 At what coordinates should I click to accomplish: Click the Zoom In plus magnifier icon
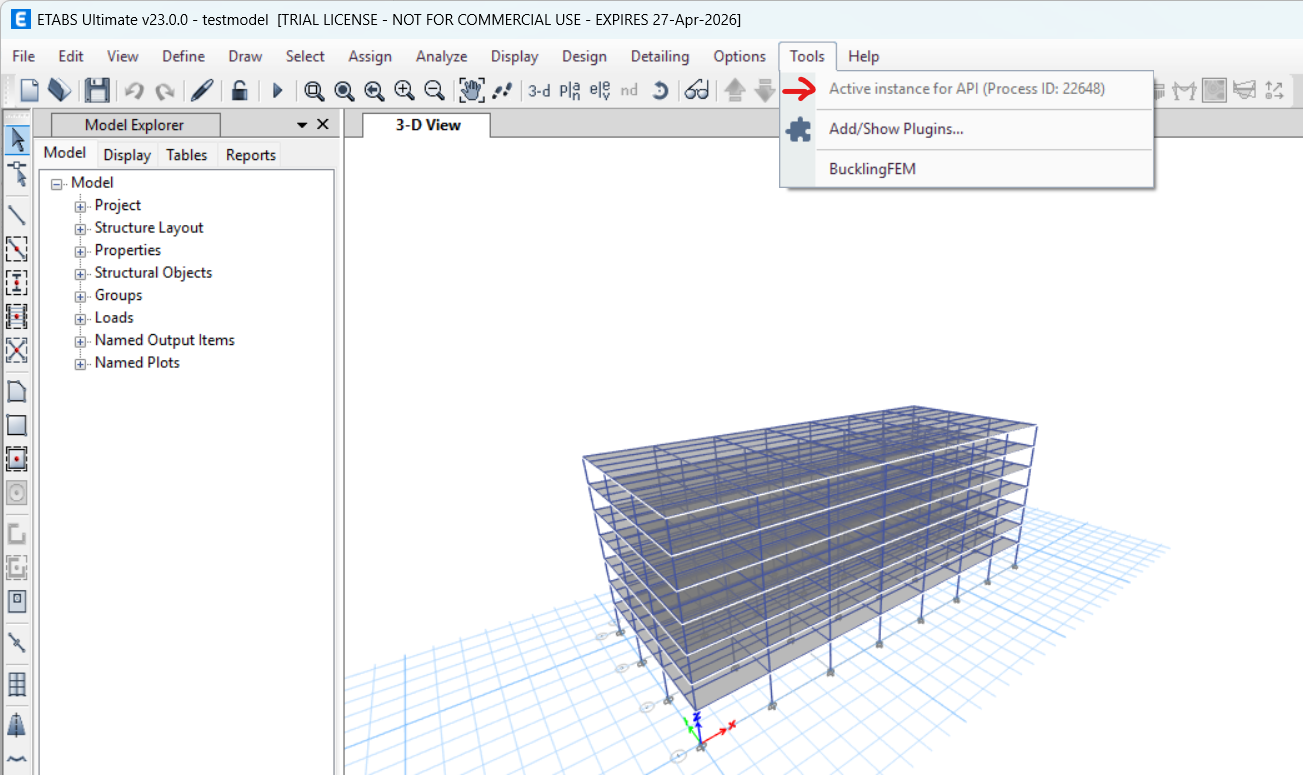pyautogui.click(x=404, y=91)
